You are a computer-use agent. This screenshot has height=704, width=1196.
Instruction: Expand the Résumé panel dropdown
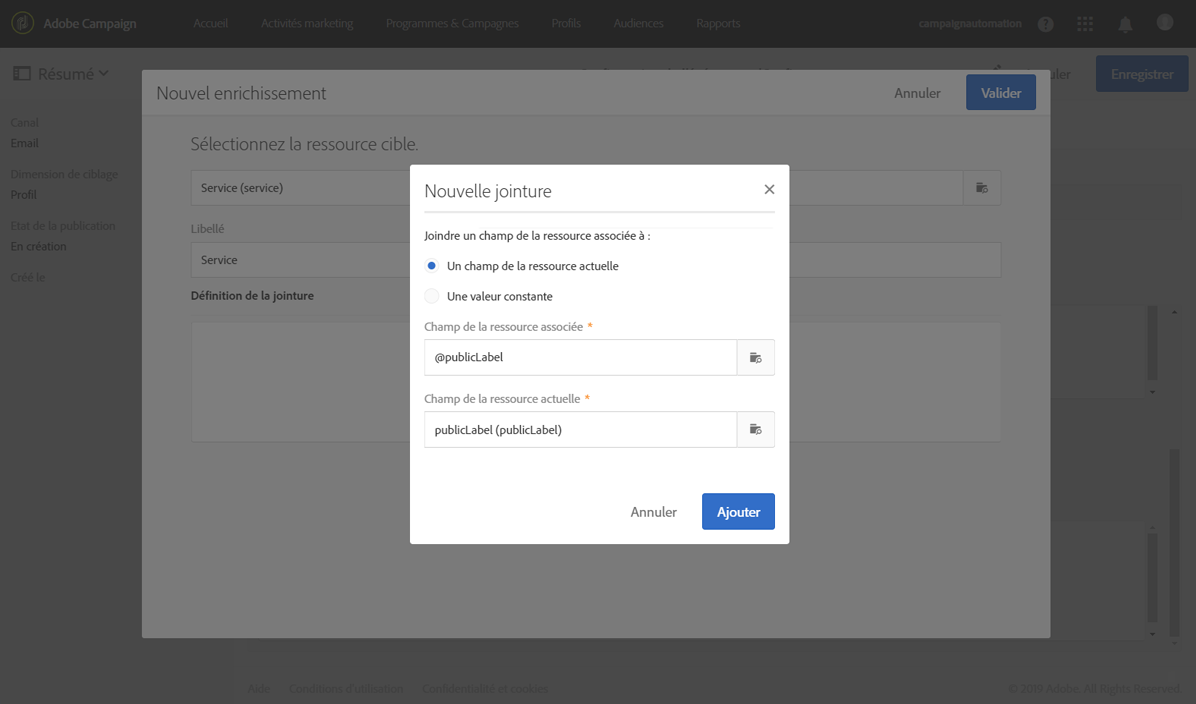coord(62,74)
